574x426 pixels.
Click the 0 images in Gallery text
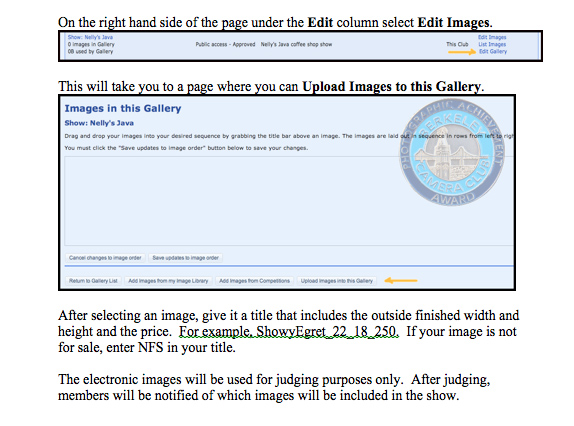(x=91, y=44)
